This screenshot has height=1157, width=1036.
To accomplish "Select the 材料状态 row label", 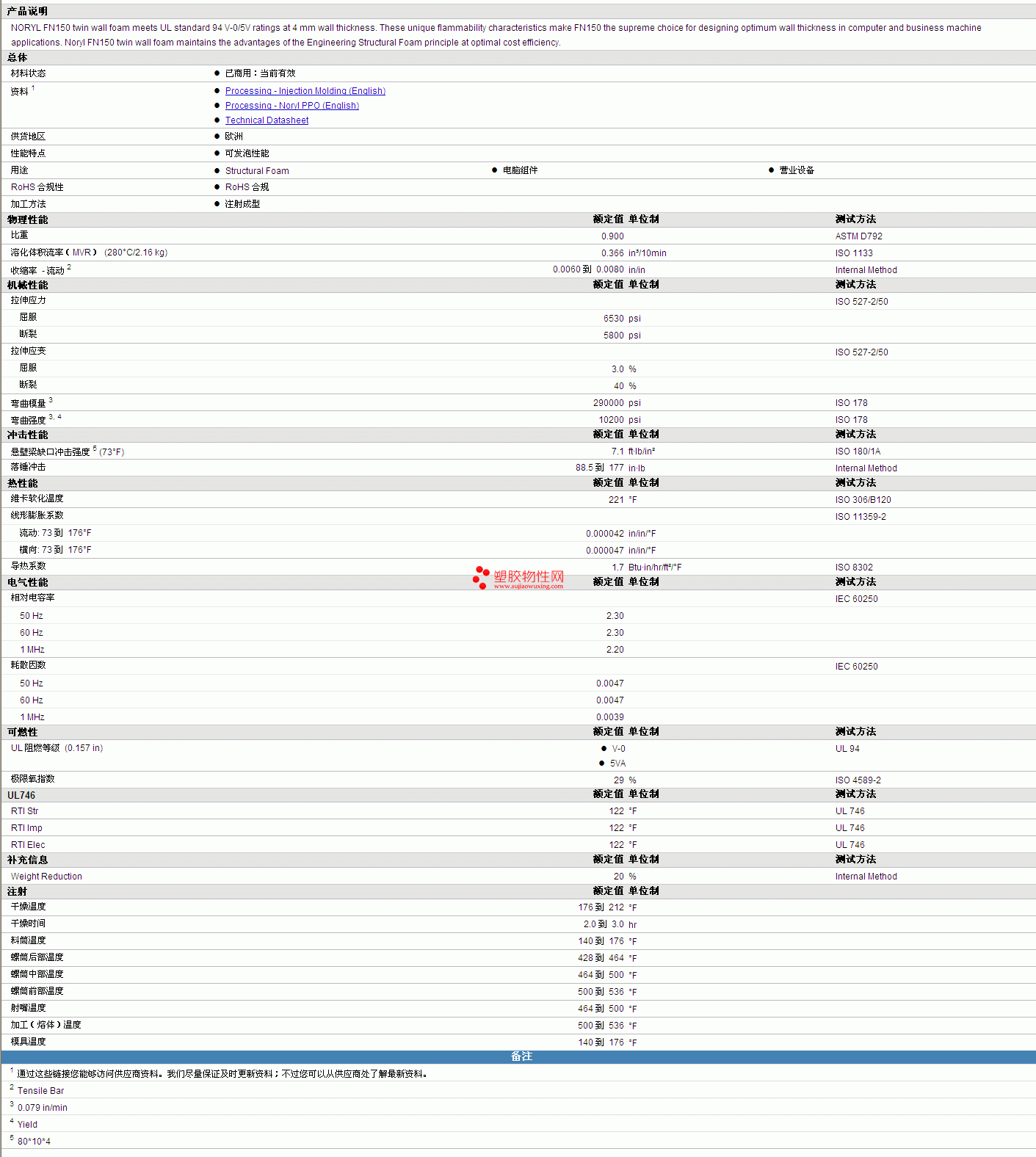I will (28, 73).
